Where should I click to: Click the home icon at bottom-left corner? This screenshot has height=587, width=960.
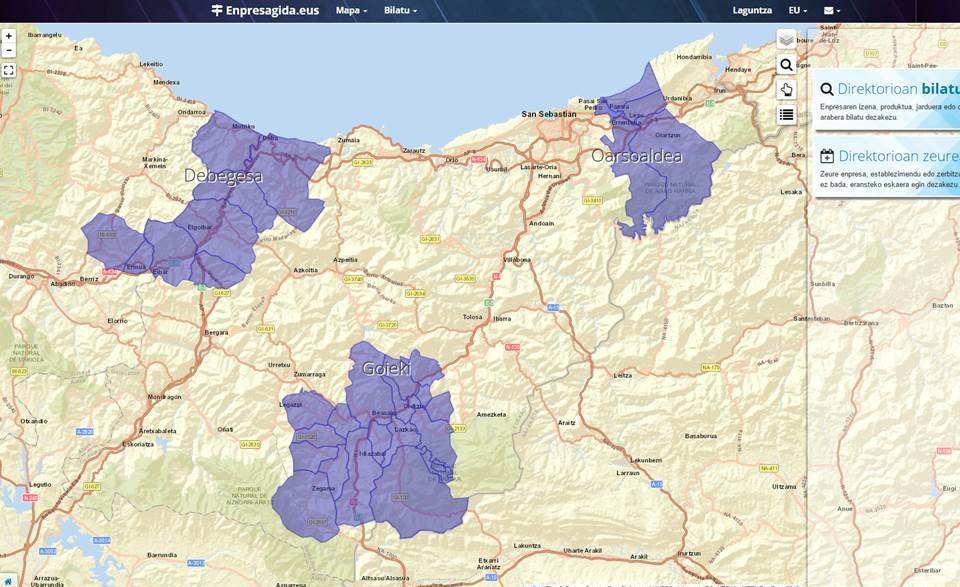coord(8,581)
